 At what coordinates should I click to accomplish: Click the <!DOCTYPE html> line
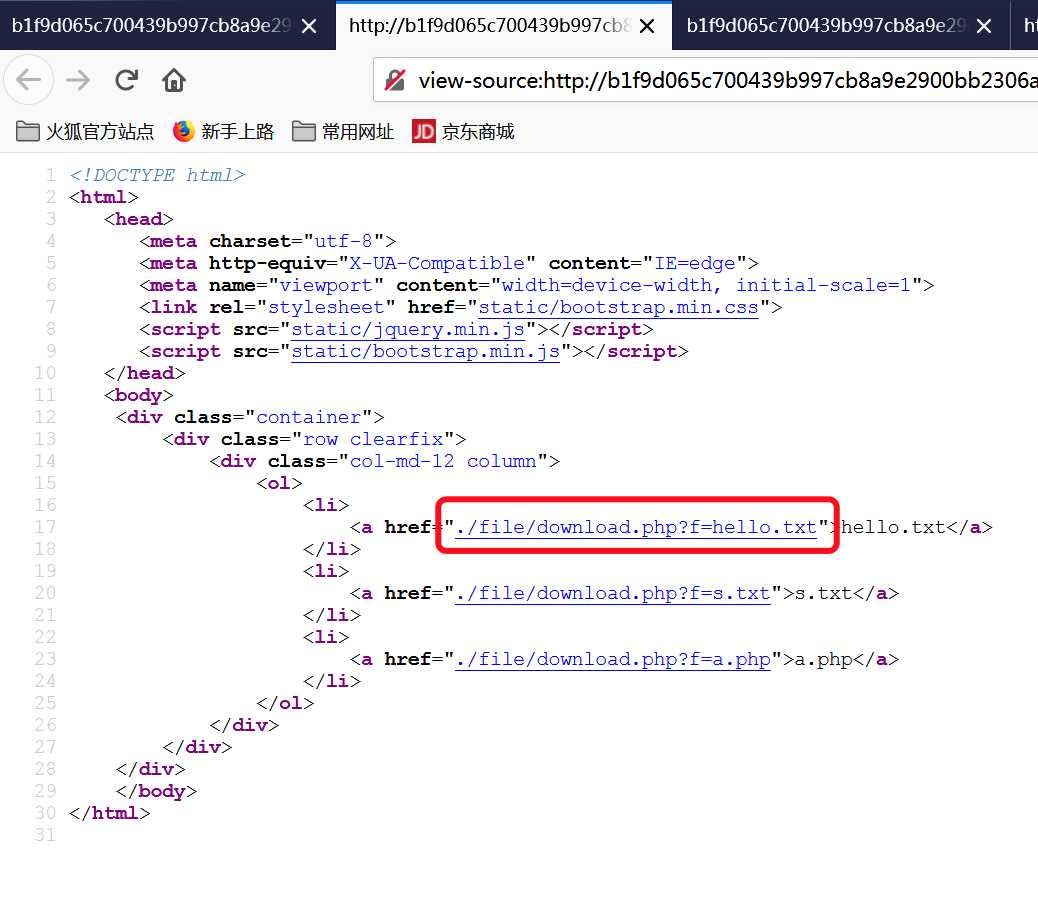(157, 175)
